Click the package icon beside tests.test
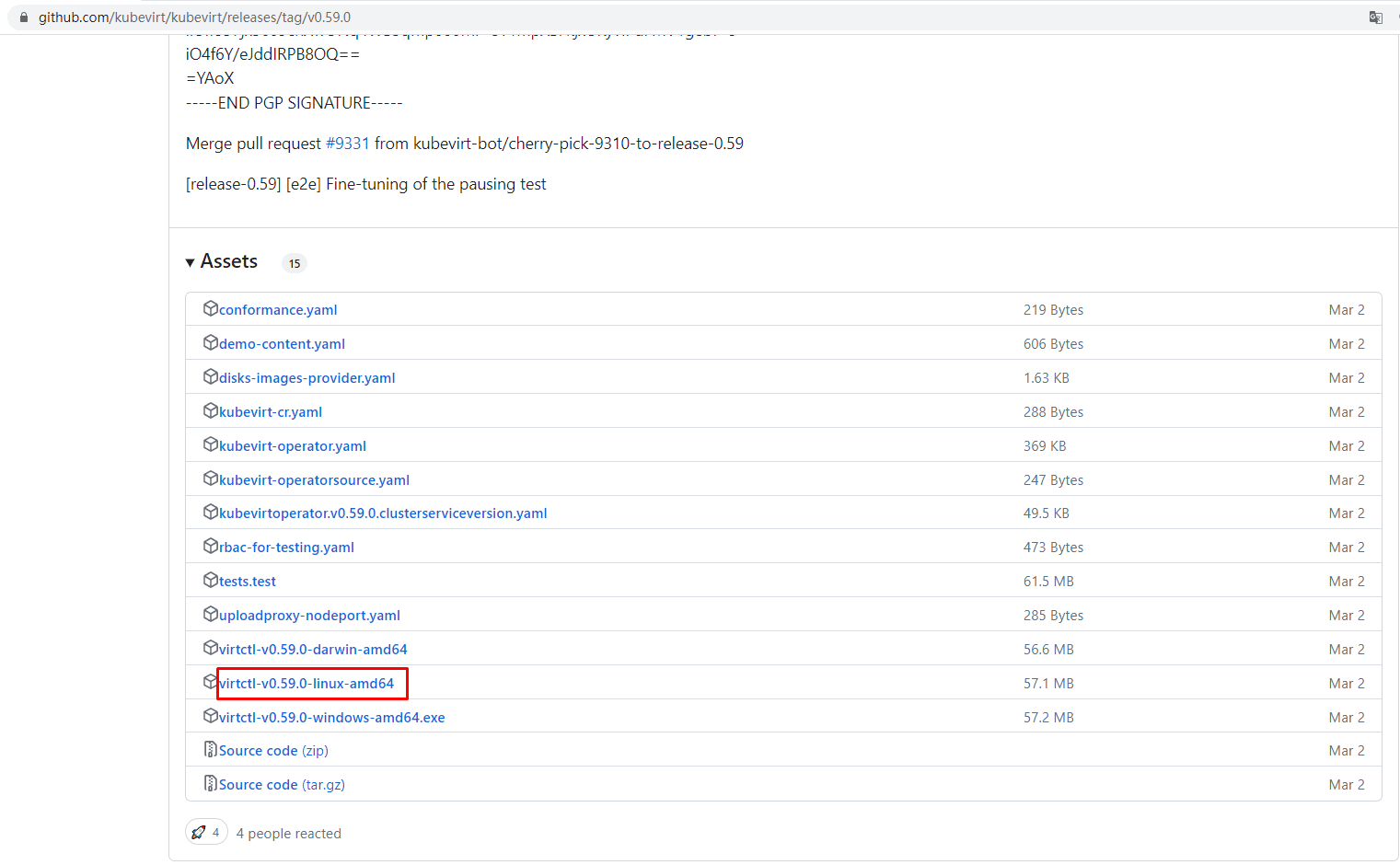1400x865 pixels. point(211,580)
